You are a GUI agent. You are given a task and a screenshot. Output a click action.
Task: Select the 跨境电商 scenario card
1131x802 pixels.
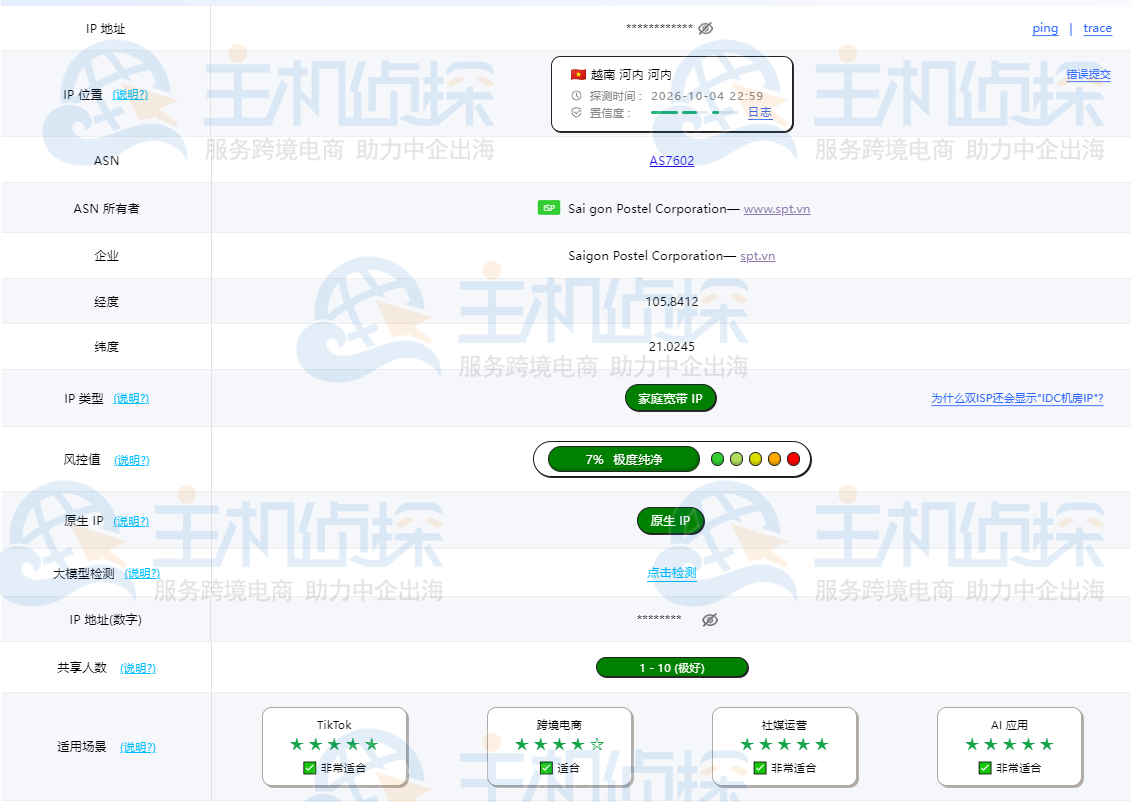(560, 746)
